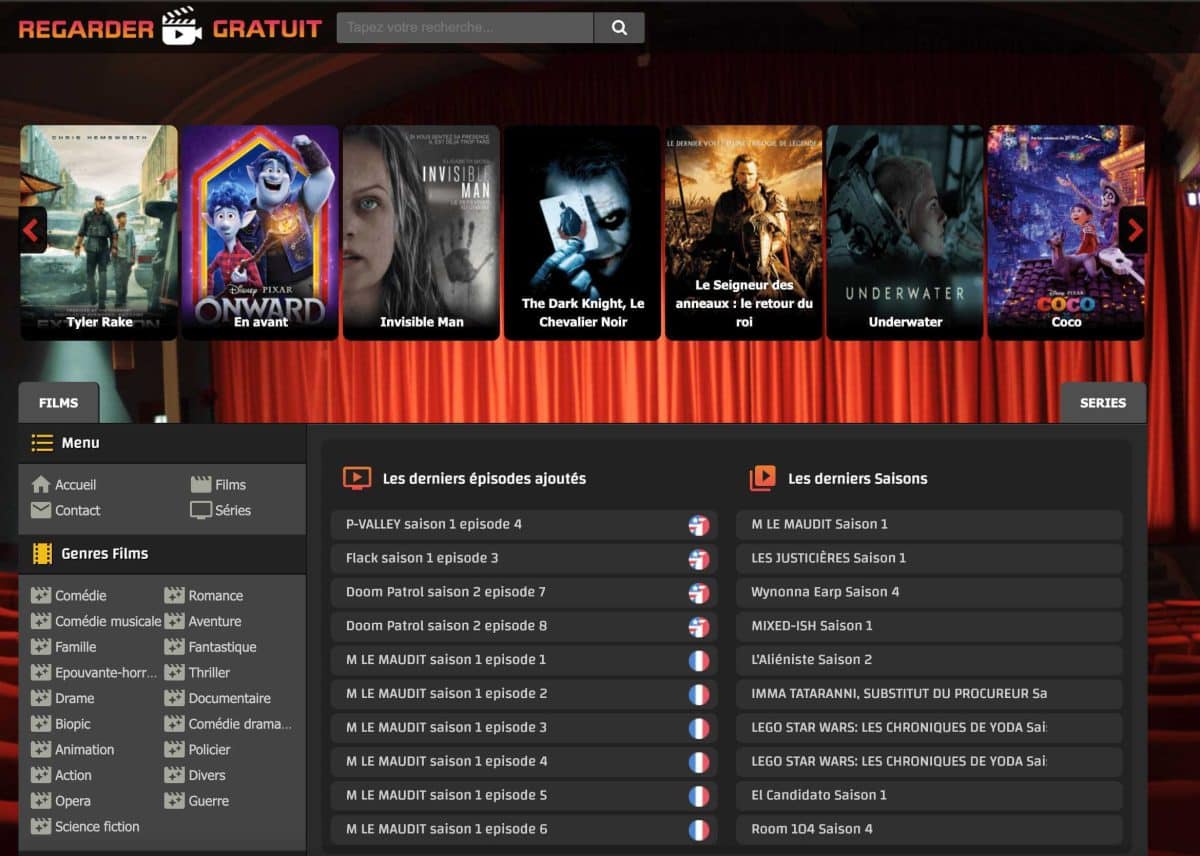The image size is (1200, 856).
Task: Click the clapperboard icon beside Thriller genre
Action: 174,672
